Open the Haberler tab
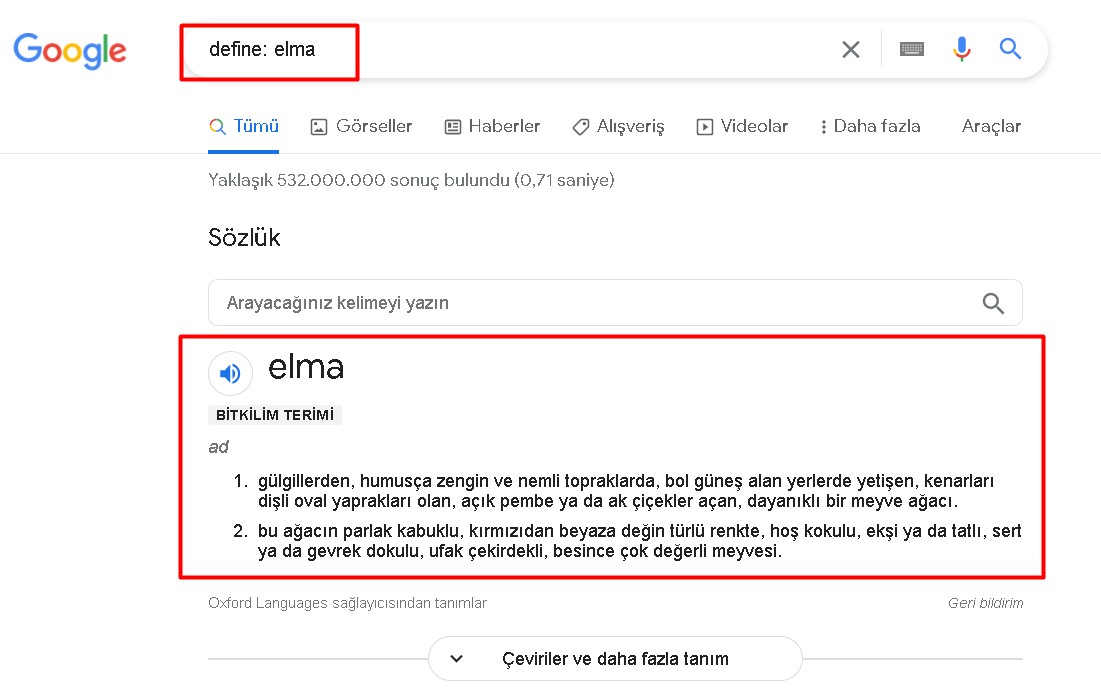This screenshot has height=690, width=1101. pos(492,126)
